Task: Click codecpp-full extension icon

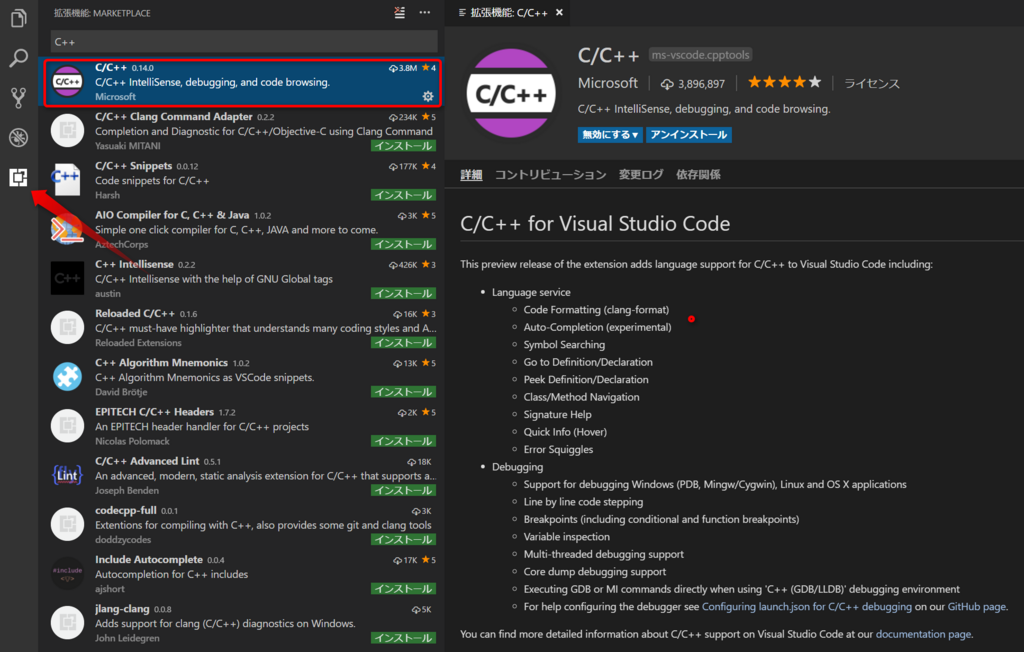Action: (x=67, y=524)
